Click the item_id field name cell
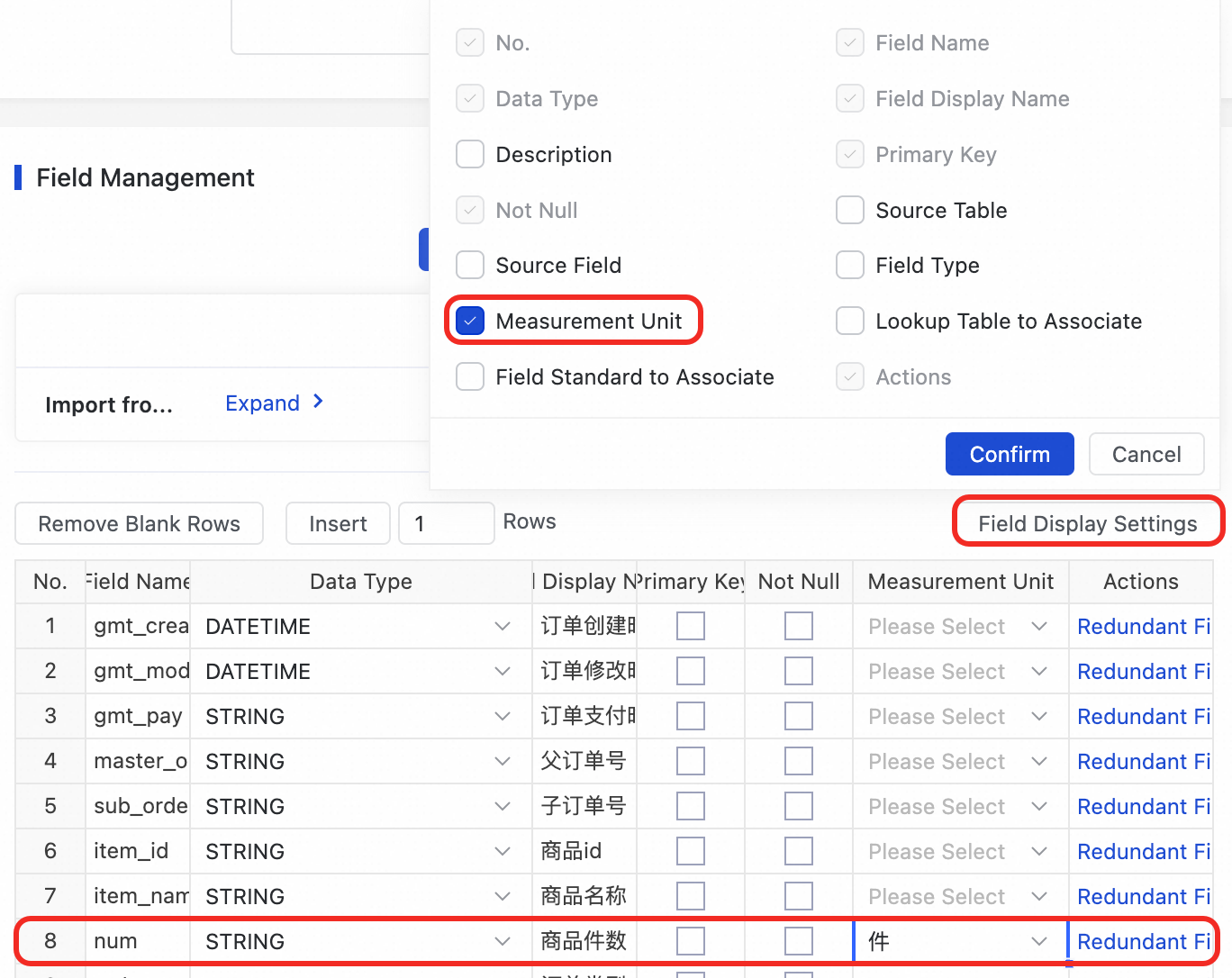The height and width of the screenshot is (978, 1232). coord(138,851)
